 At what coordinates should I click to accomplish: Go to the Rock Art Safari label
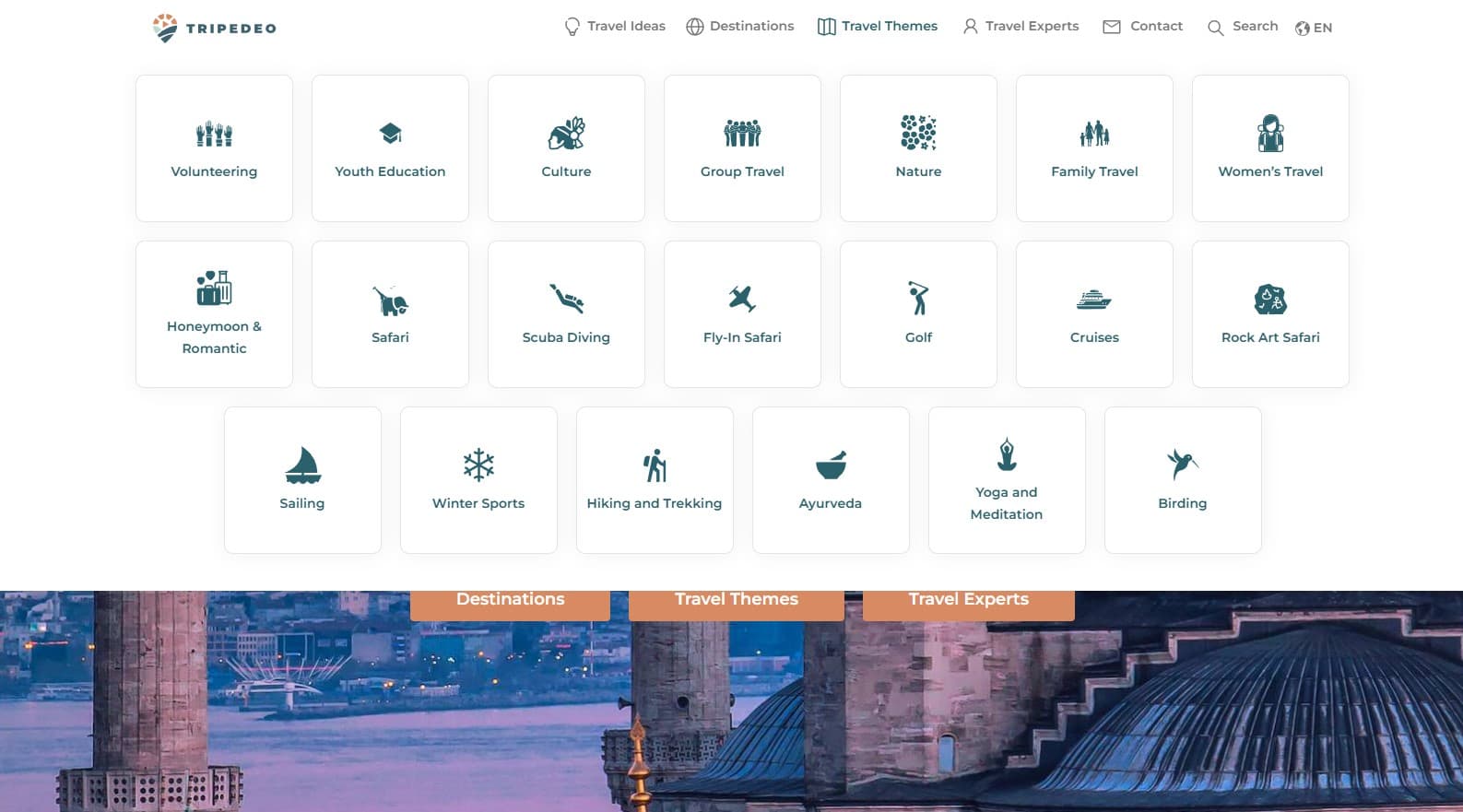pyautogui.click(x=1270, y=337)
